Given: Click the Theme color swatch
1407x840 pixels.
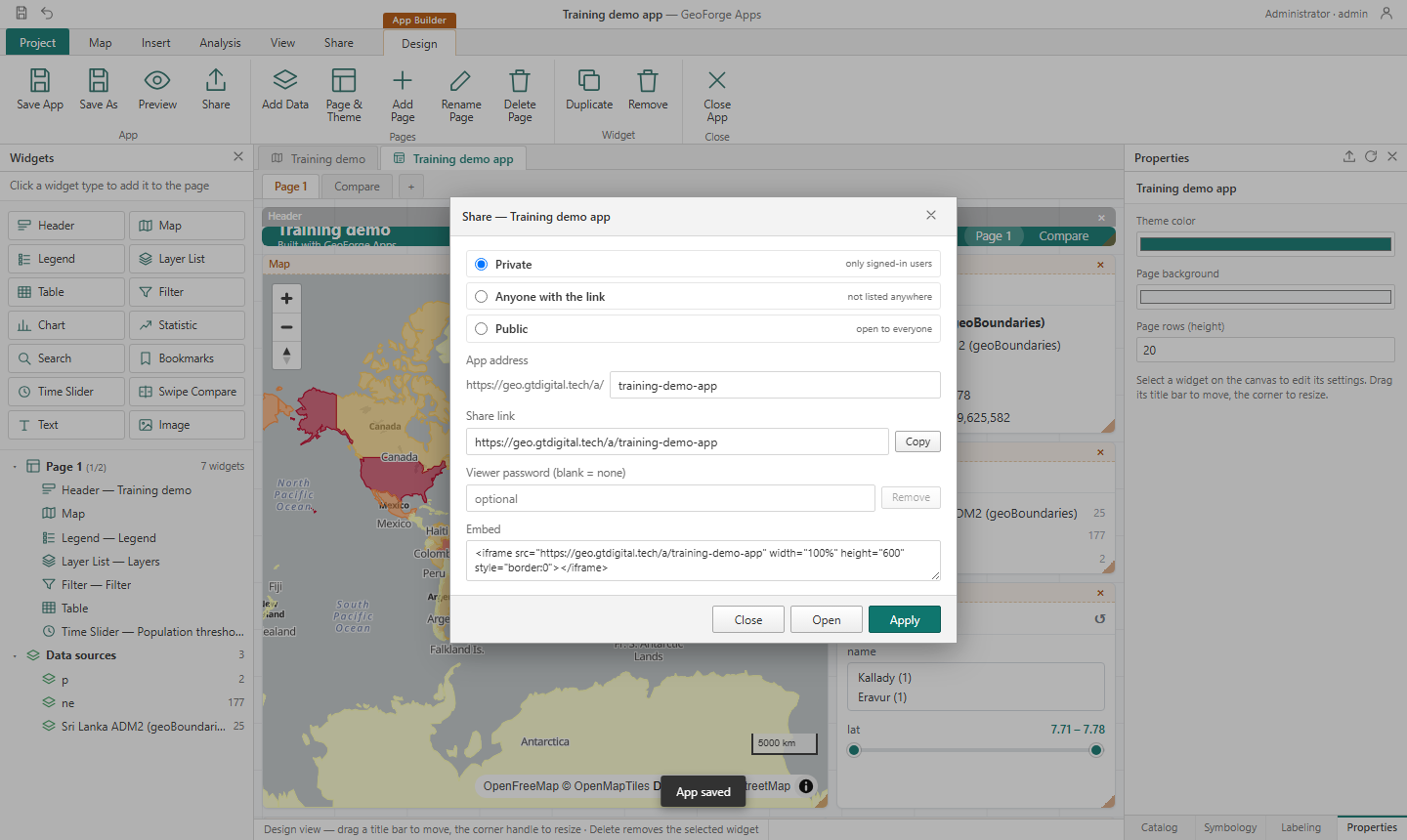Looking at the screenshot, I should (x=1265, y=244).
